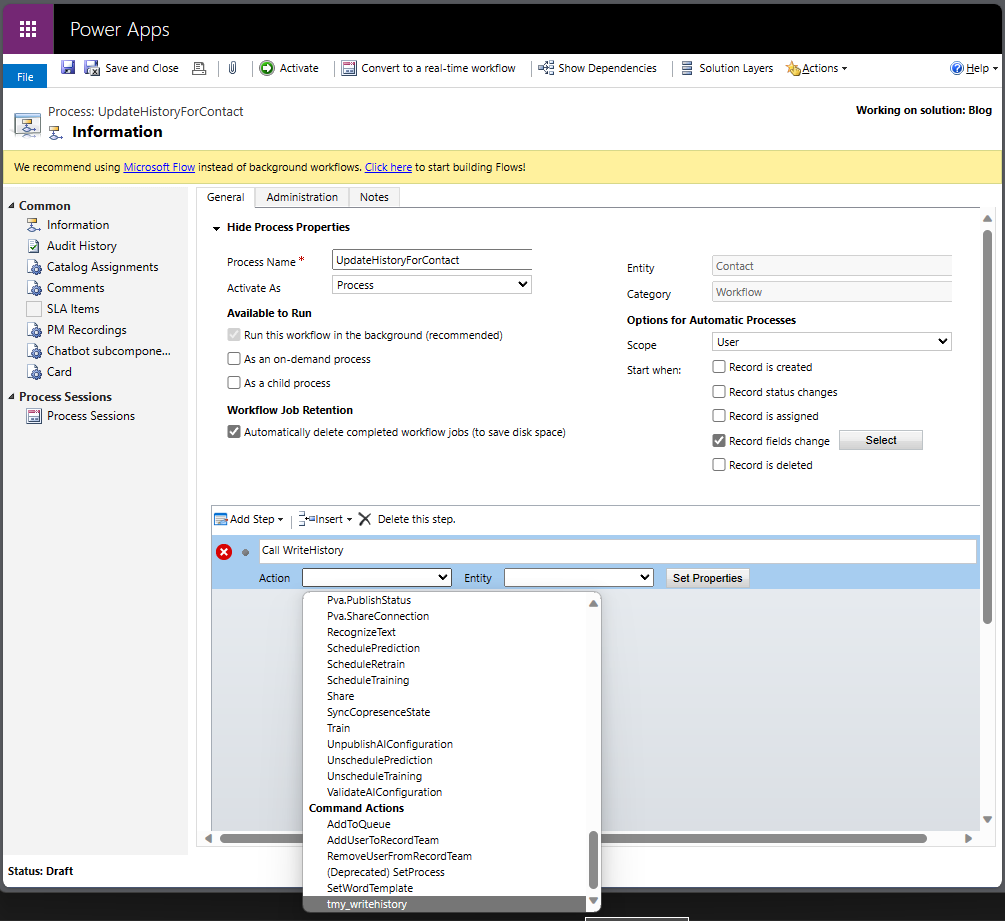This screenshot has width=1005, height=921.
Task: Click the Comments icon in sidebar
Action: pos(34,288)
